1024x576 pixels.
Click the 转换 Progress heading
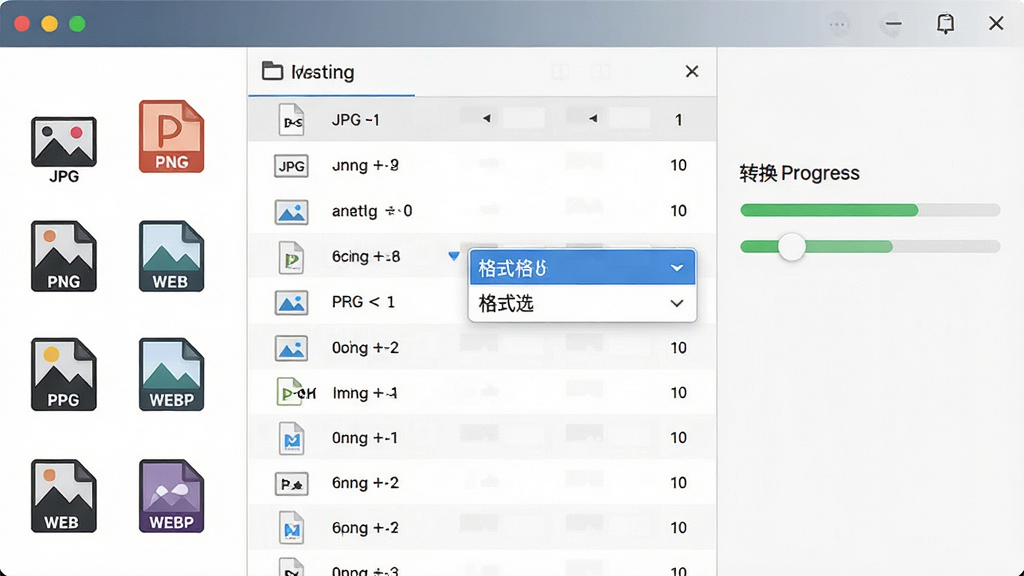click(799, 173)
